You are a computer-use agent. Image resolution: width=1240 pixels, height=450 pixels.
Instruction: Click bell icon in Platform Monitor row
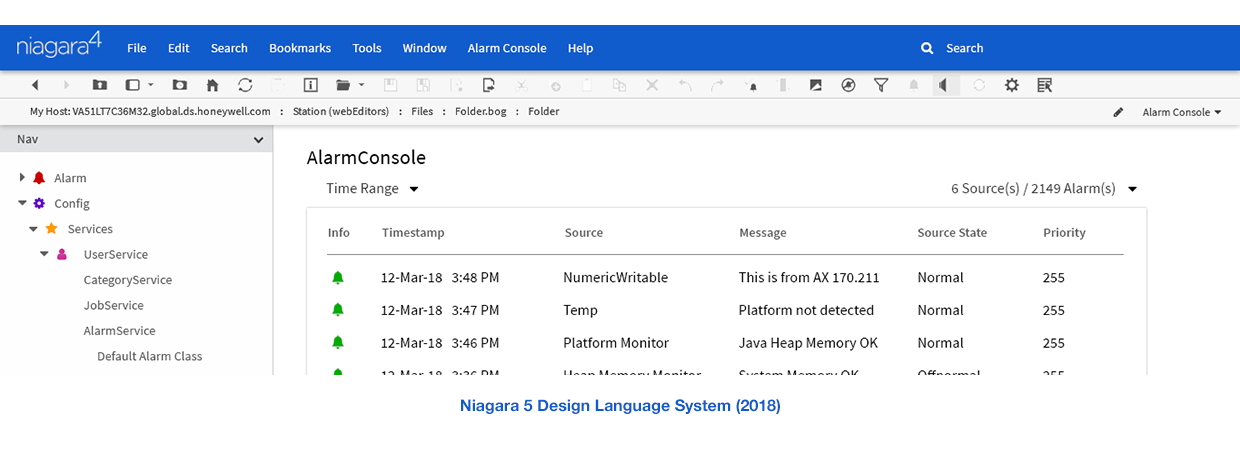point(338,342)
